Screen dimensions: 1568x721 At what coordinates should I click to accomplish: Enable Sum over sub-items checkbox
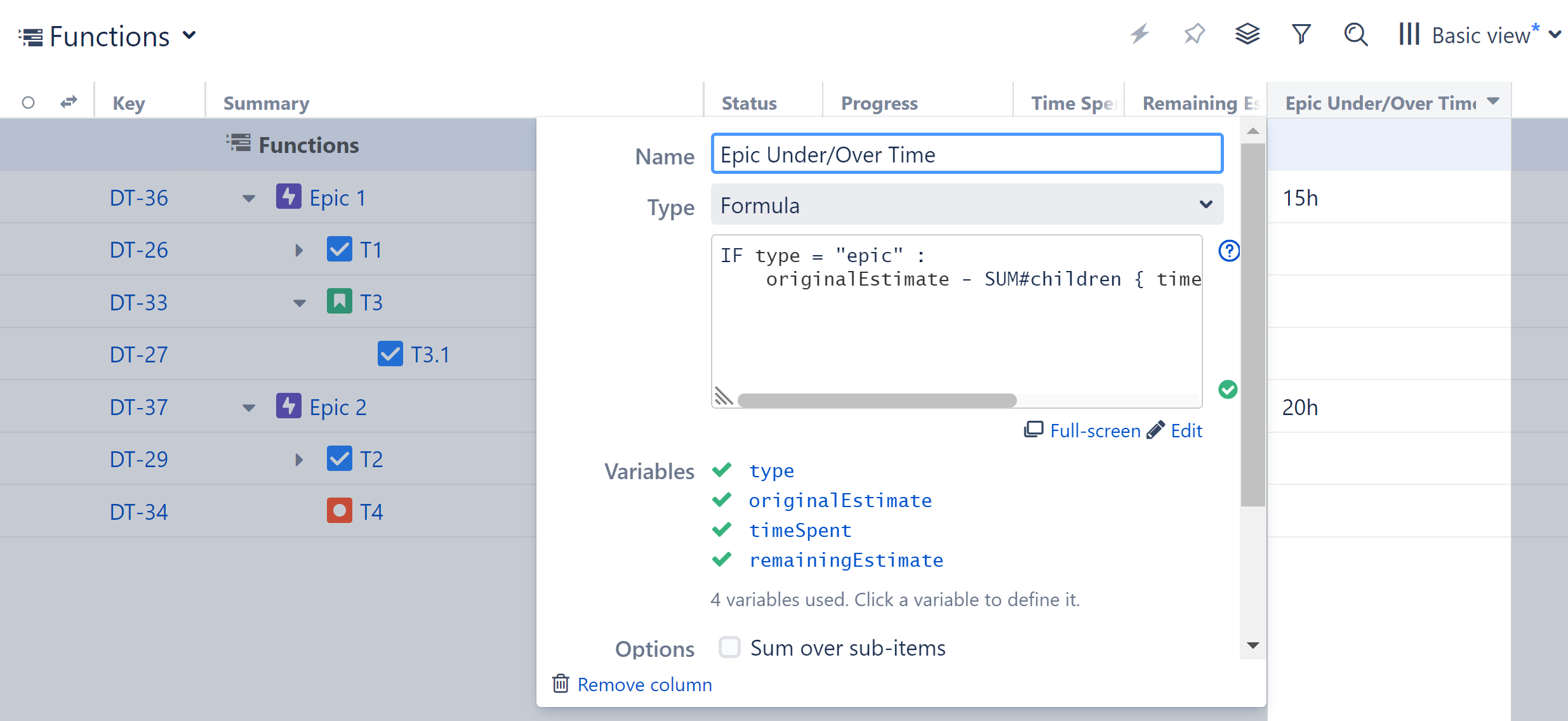click(x=729, y=647)
